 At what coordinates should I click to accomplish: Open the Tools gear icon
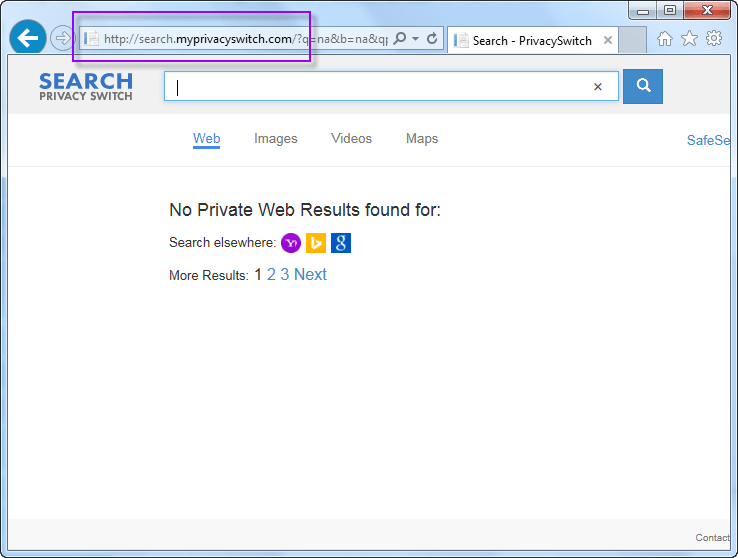[714, 39]
